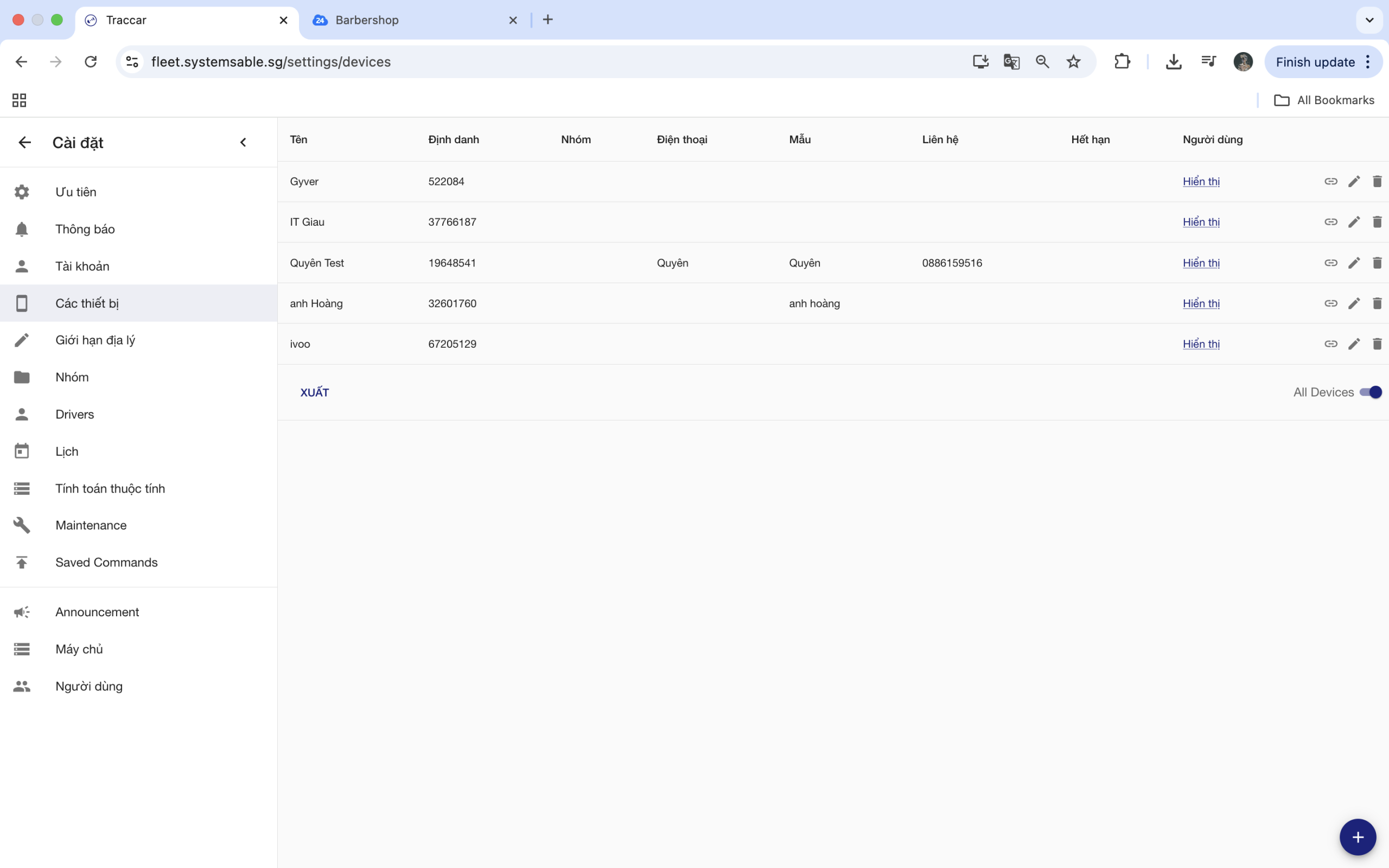1389x868 pixels.
Task: Click link connections icon for Quyên Test
Action: pos(1330,263)
